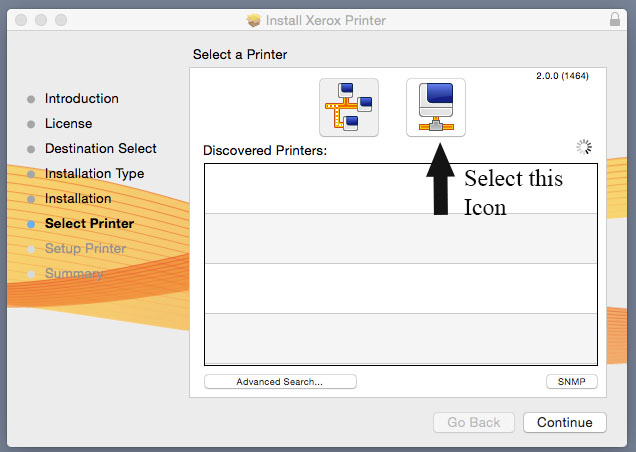Select third row in Discovered Printers list
636x452 pixels.
point(400,288)
